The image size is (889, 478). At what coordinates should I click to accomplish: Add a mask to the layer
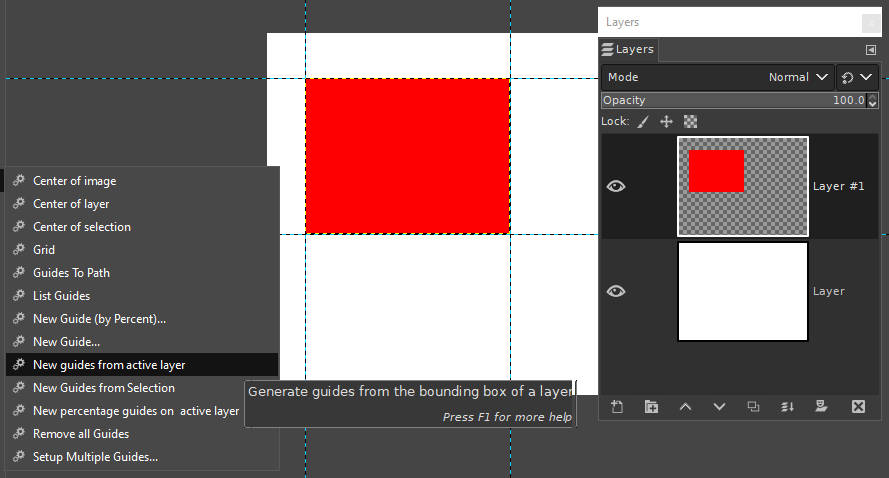(x=821, y=407)
